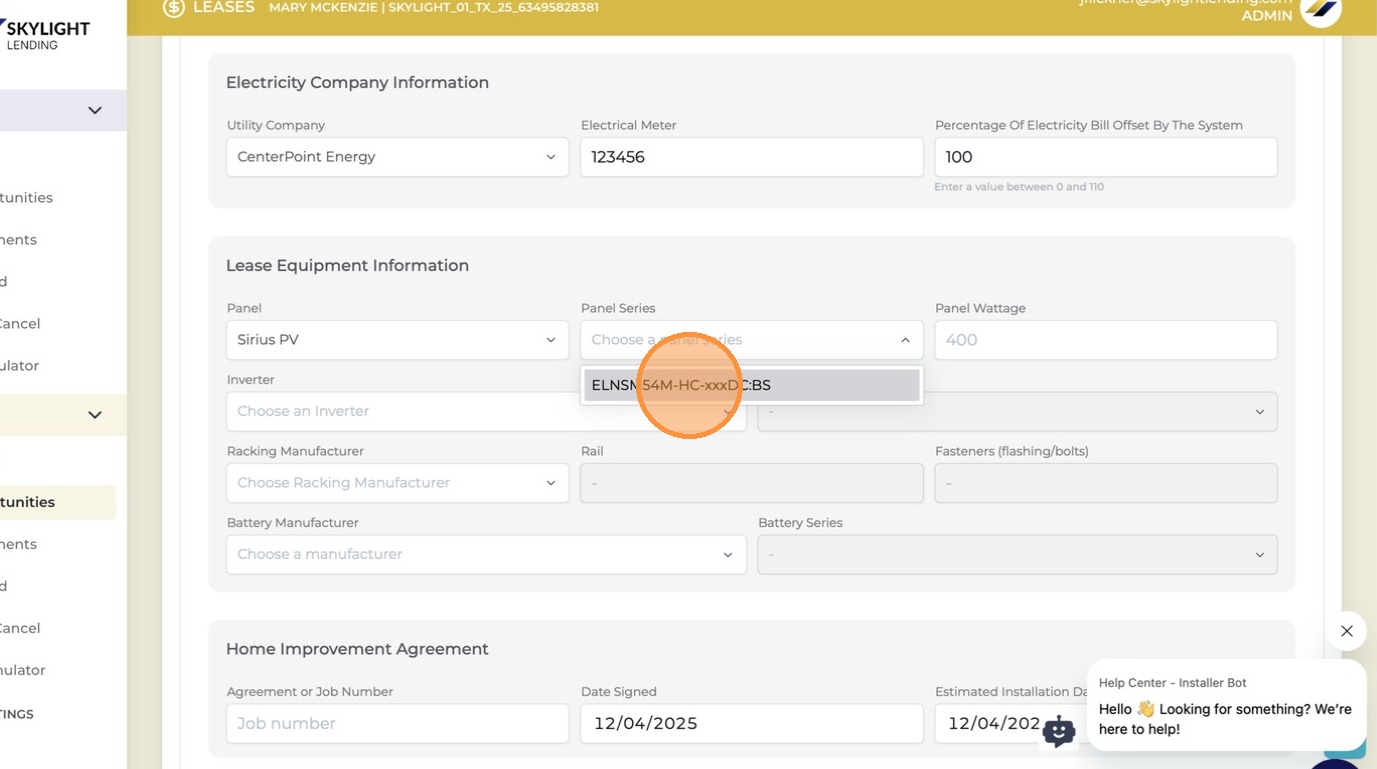
Task: Click the ADMIN role label
Action: [1266, 16]
